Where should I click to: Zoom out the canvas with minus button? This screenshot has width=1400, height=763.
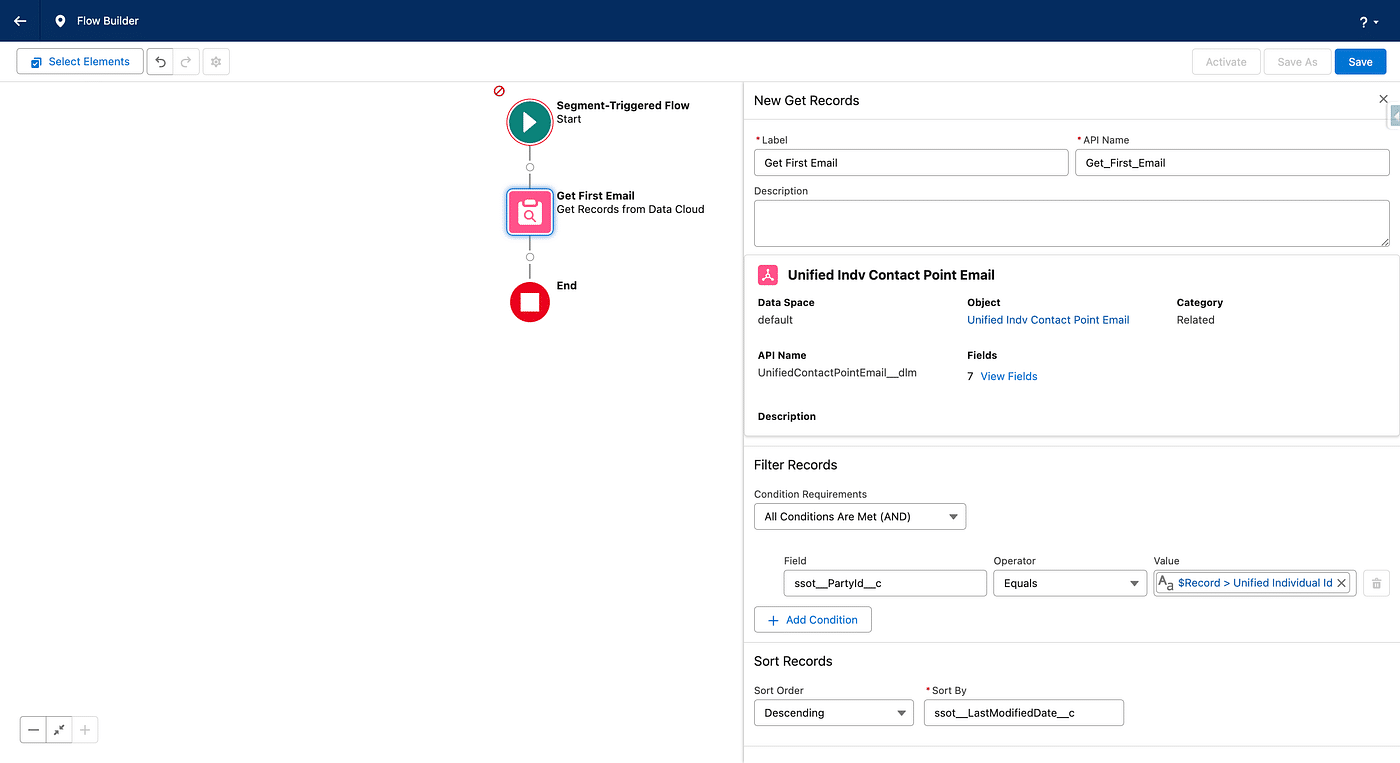coord(34,730)
